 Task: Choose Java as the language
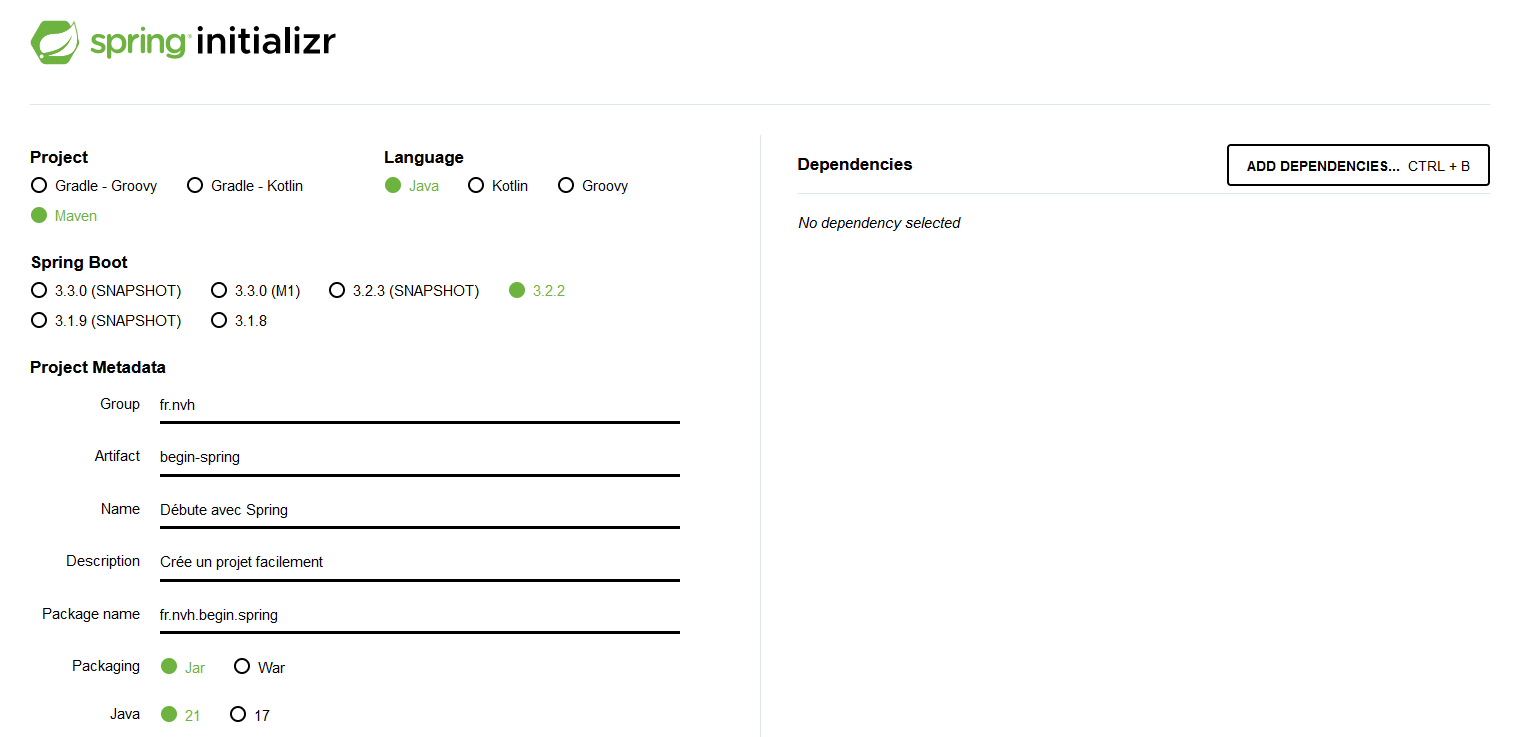[x=412, y=186]
